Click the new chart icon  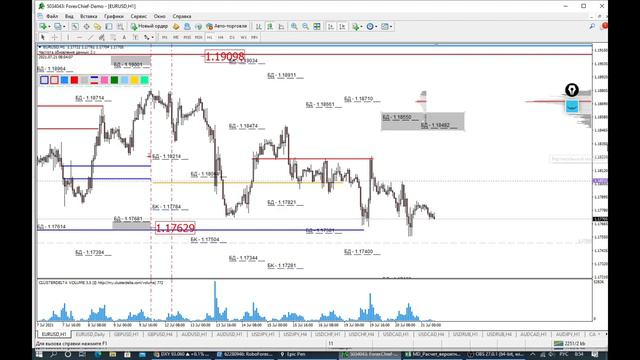pyautogui.click(x=42, y=26)
